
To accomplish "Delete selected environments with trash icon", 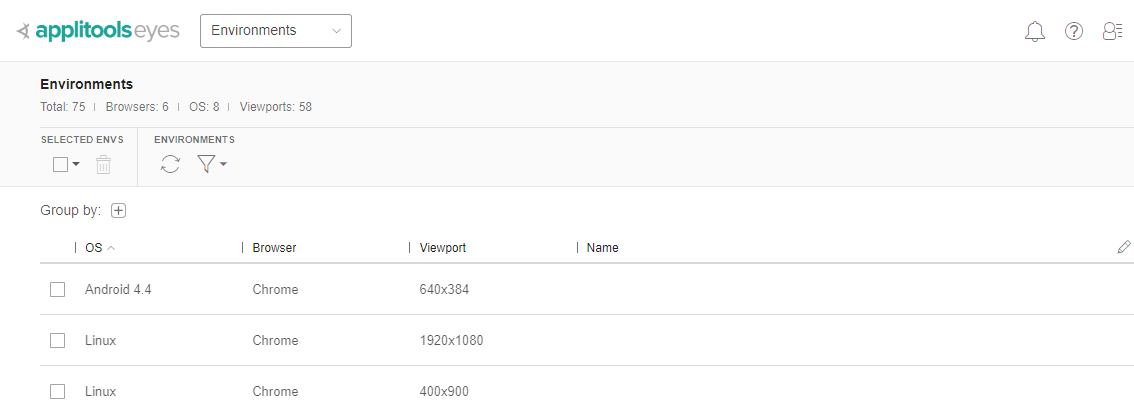I will pyautogui.click(x=103, y=165).
